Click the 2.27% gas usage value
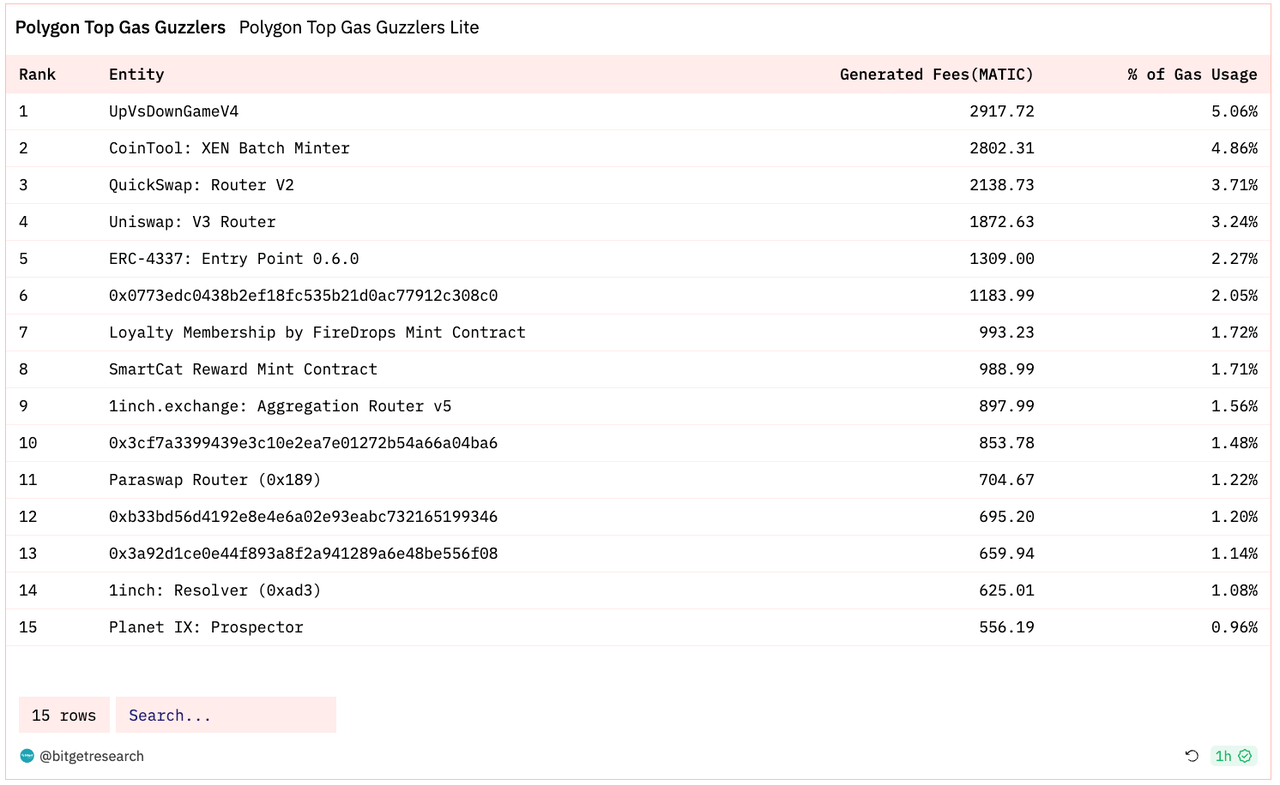 tap(1234, 259)
